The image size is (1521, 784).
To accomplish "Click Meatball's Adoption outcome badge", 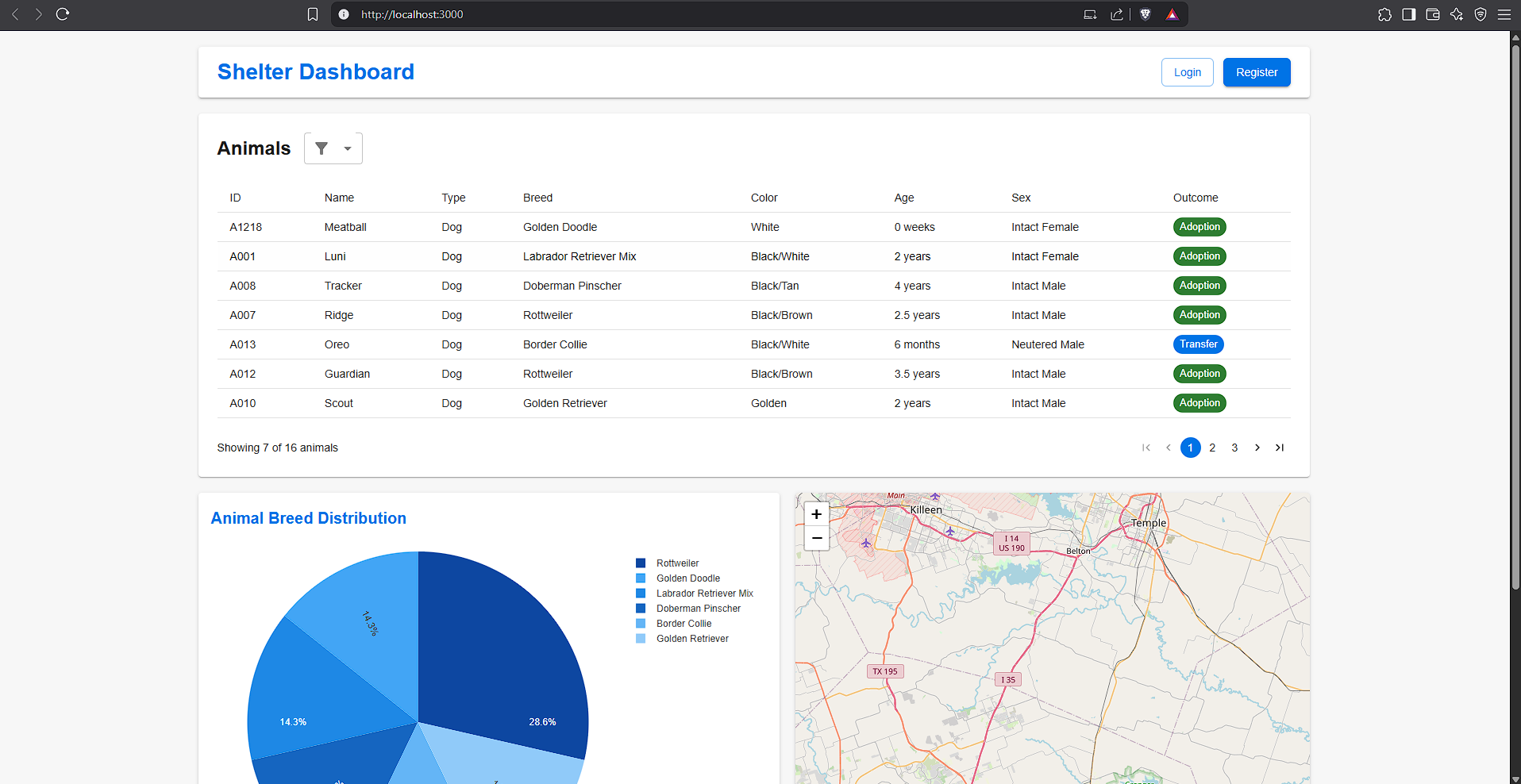I will point(1199,227).
